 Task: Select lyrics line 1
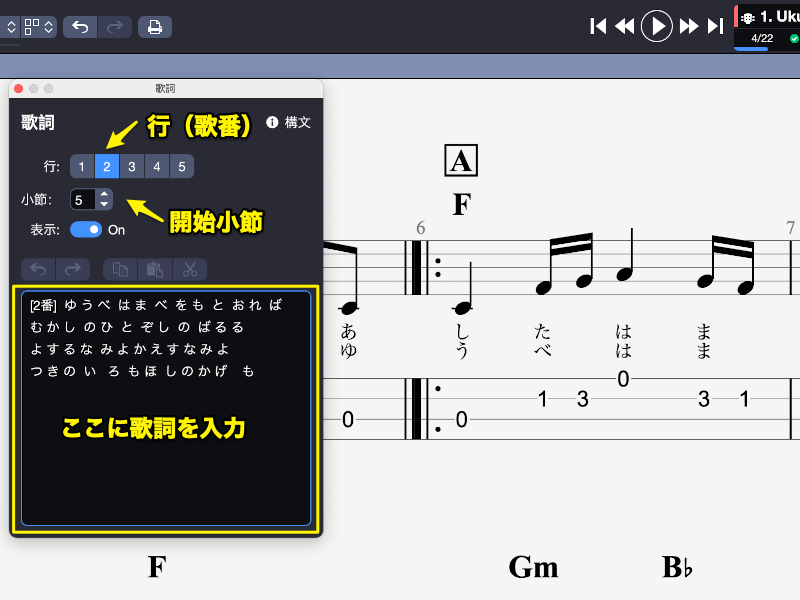click(x=82, y=166)
